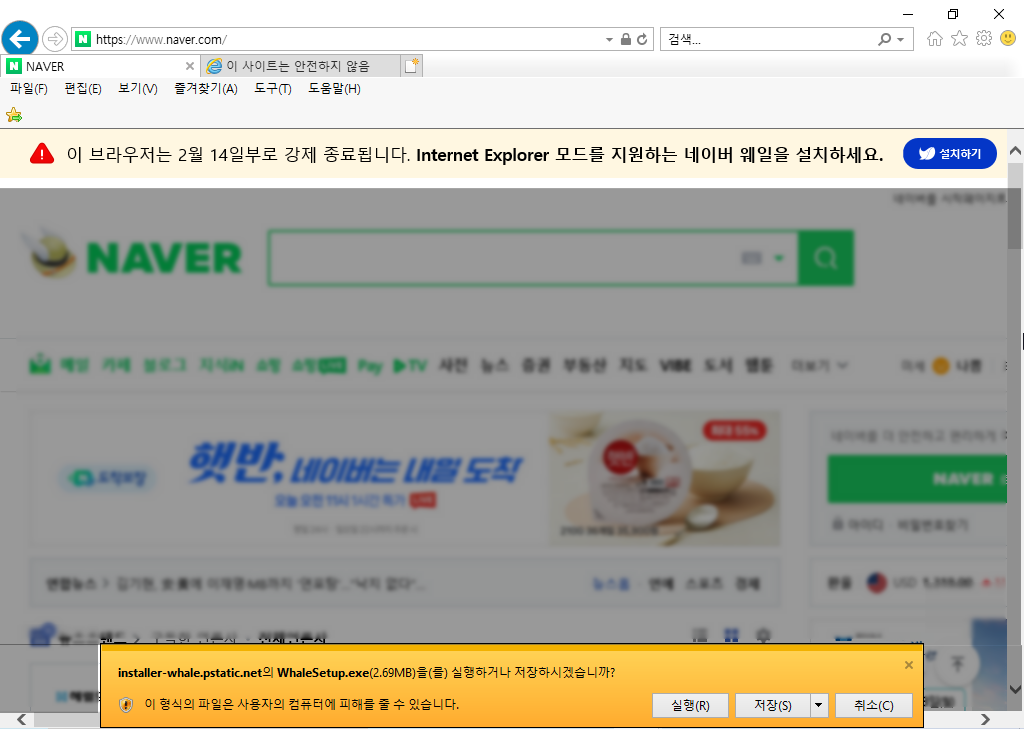The width and height of the screenshot is (1024, 729).
Task: Click the Pay link in Naver nav bar
Action: [370, 365]
